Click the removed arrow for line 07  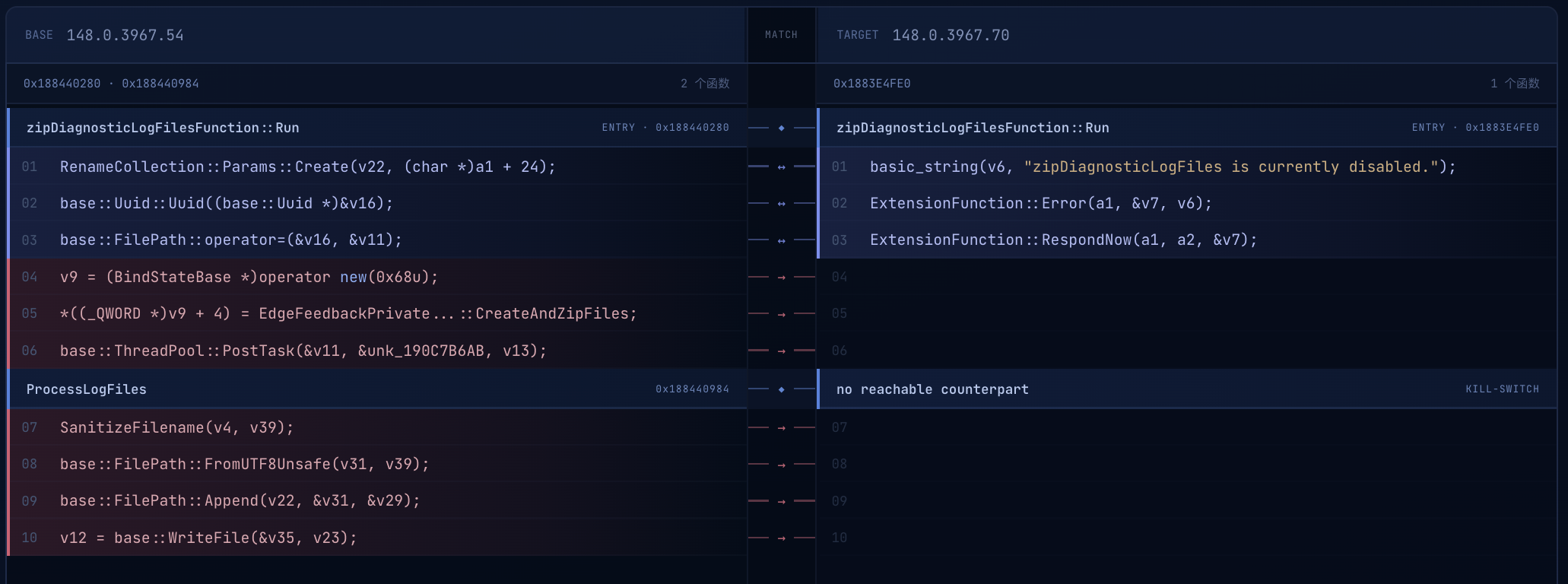781,427
